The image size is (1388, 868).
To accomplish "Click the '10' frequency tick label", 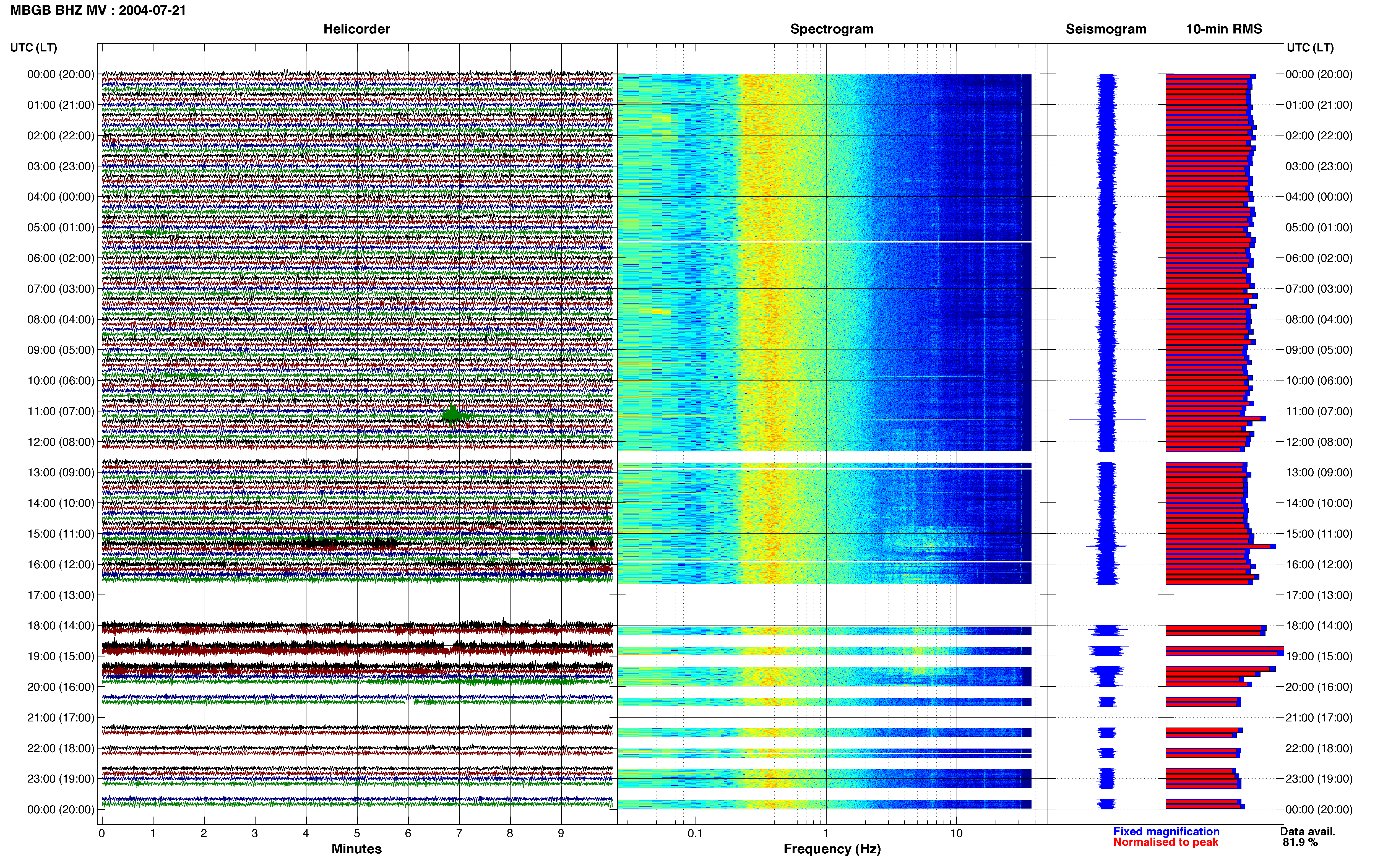I will pos(956,833).
